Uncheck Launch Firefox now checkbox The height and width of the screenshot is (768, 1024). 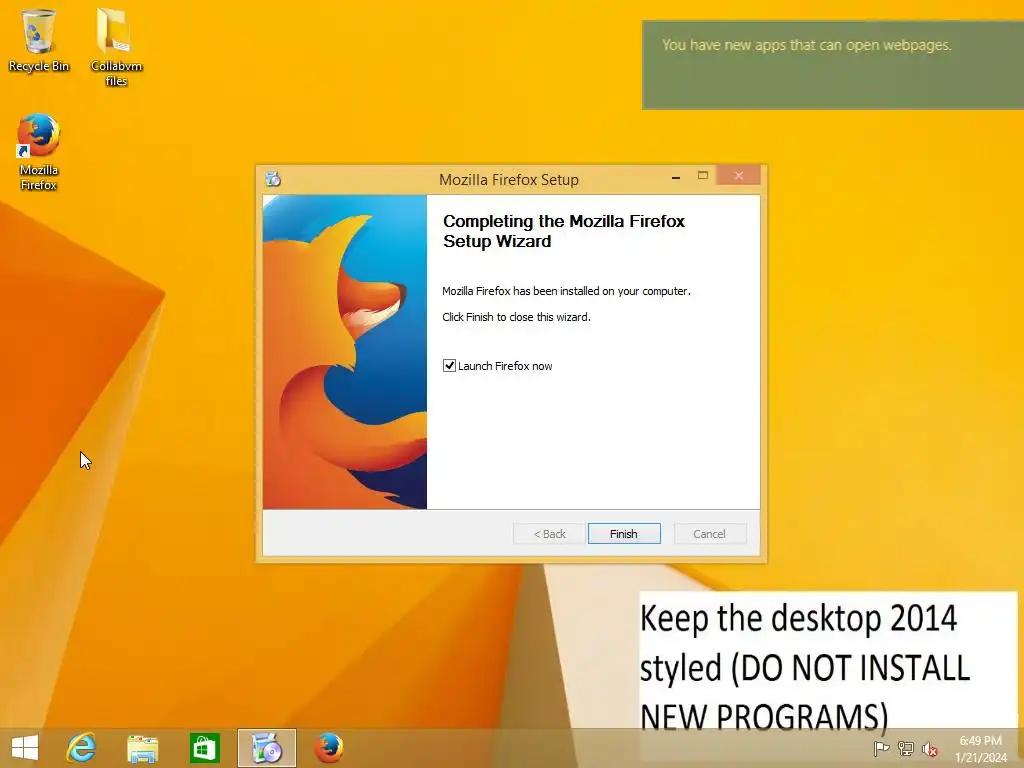(449, 366)
